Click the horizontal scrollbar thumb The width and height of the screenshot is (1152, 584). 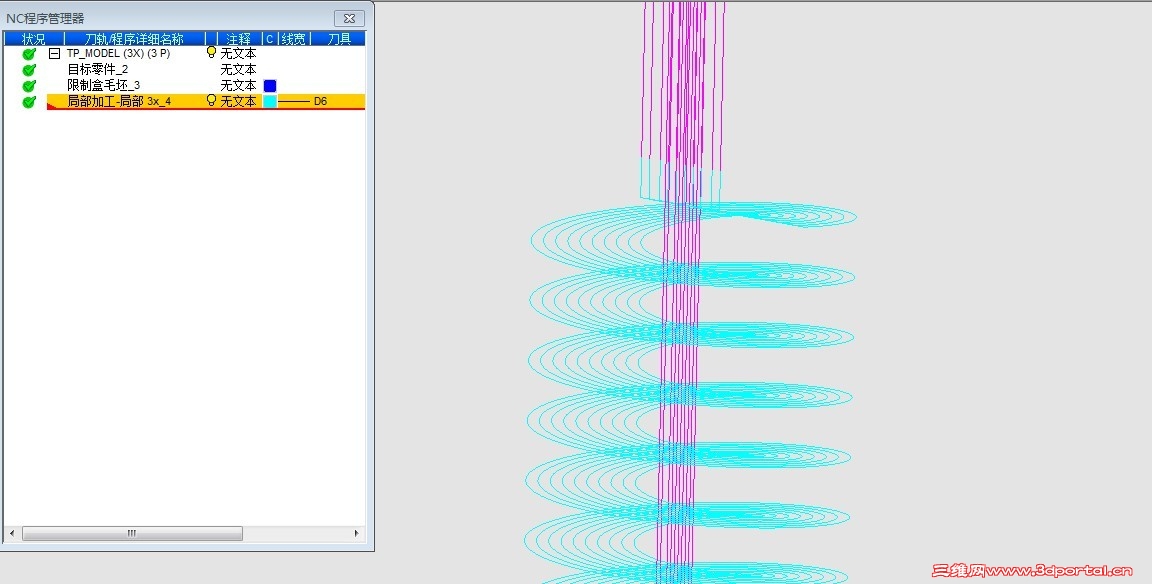click(x=132, y=533)
